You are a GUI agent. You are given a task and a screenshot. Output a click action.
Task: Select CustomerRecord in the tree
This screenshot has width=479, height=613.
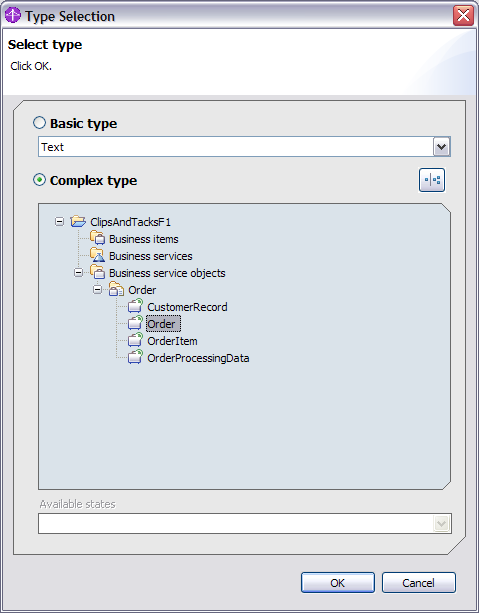187,307
